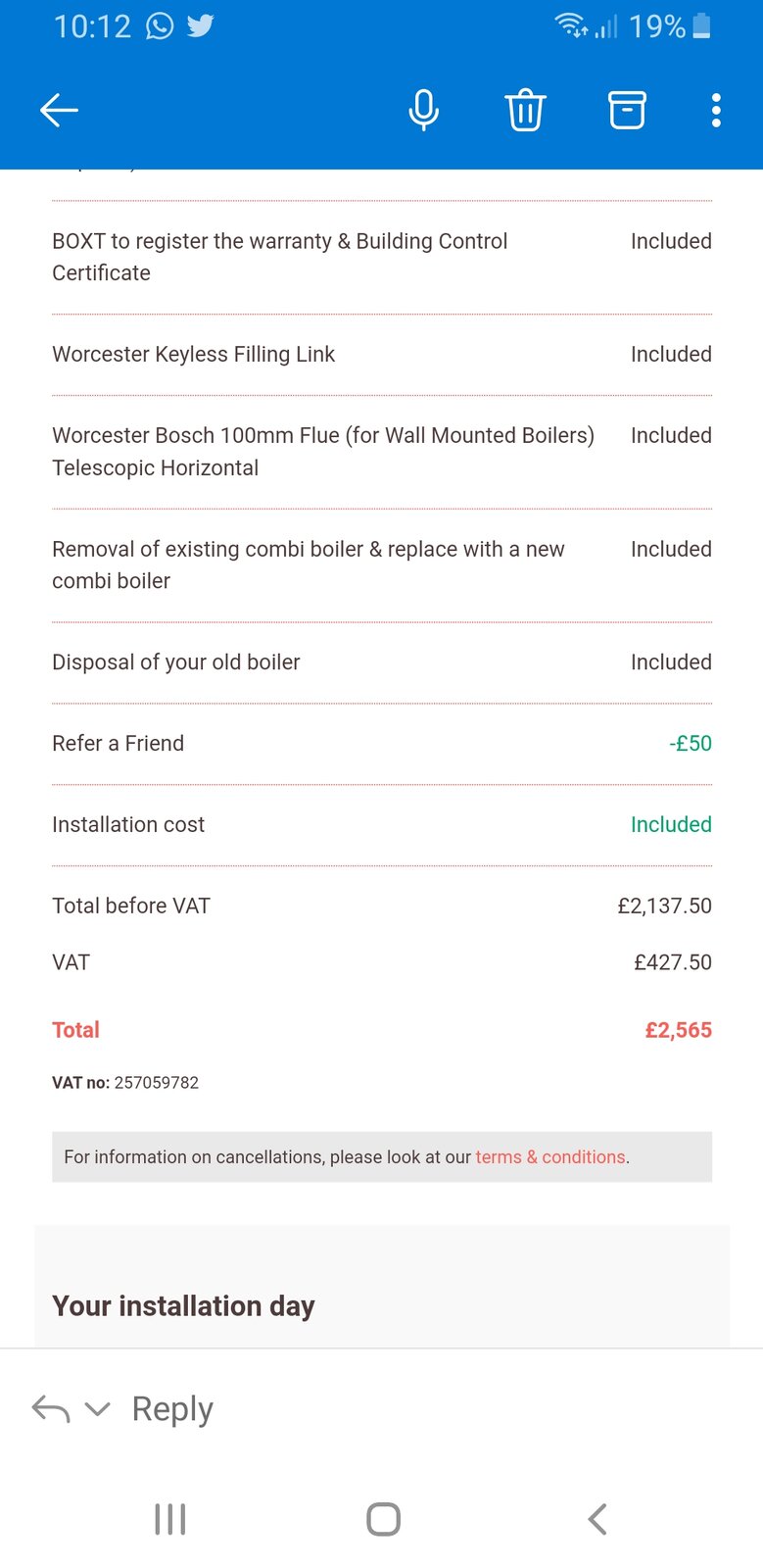The height and width of the screenshot is (1568, 763).
Task: Expand reply options chevron
Action: [97, 1409]
